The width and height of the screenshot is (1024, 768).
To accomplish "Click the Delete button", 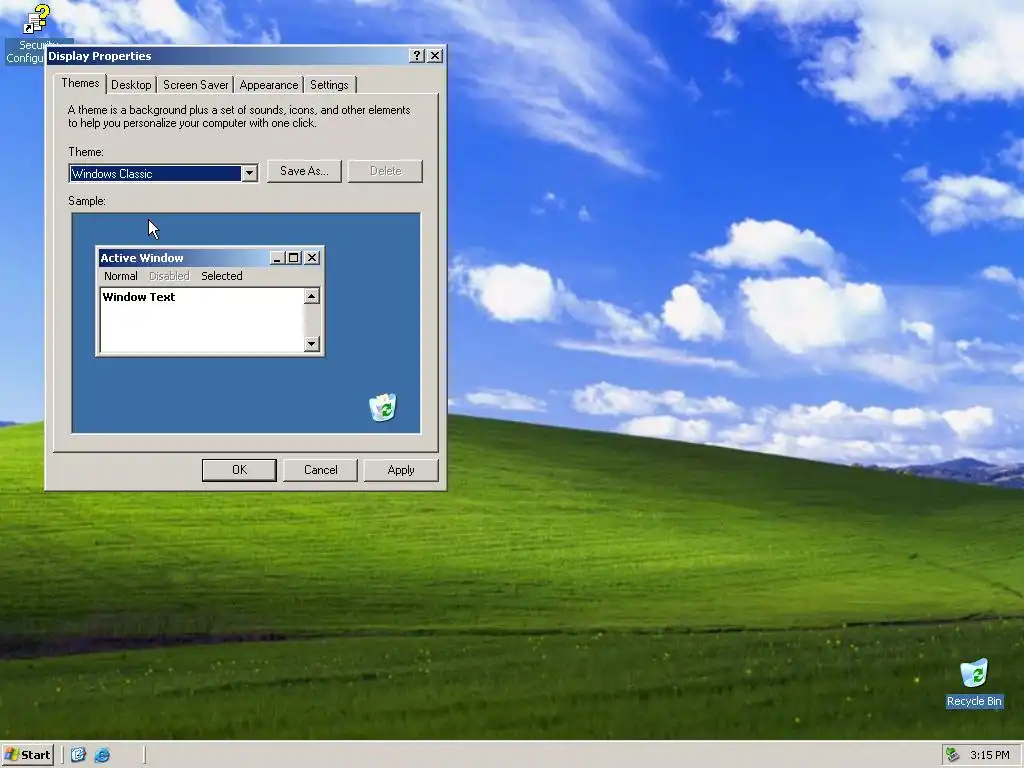I will (x=385, y=171).
